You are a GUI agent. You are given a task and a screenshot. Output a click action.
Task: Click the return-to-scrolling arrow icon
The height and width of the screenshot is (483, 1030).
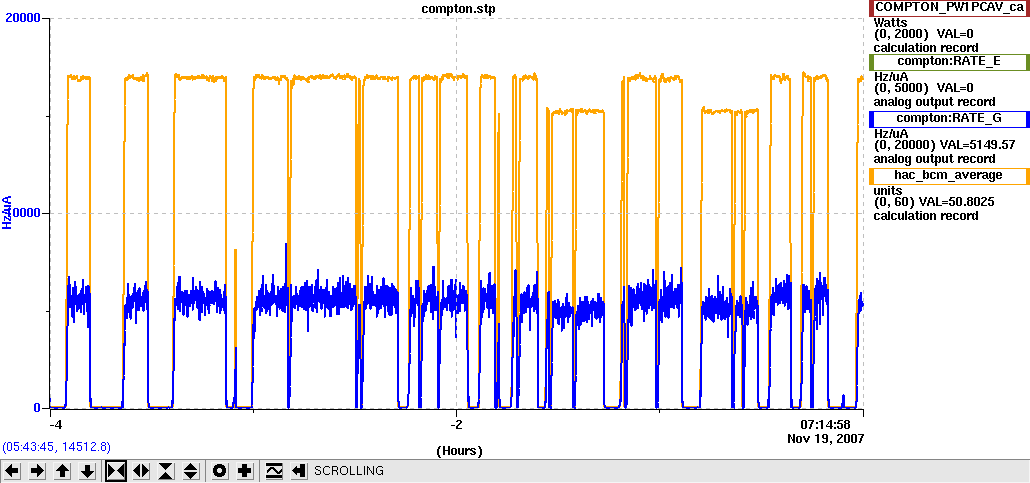tap(299, 471)
